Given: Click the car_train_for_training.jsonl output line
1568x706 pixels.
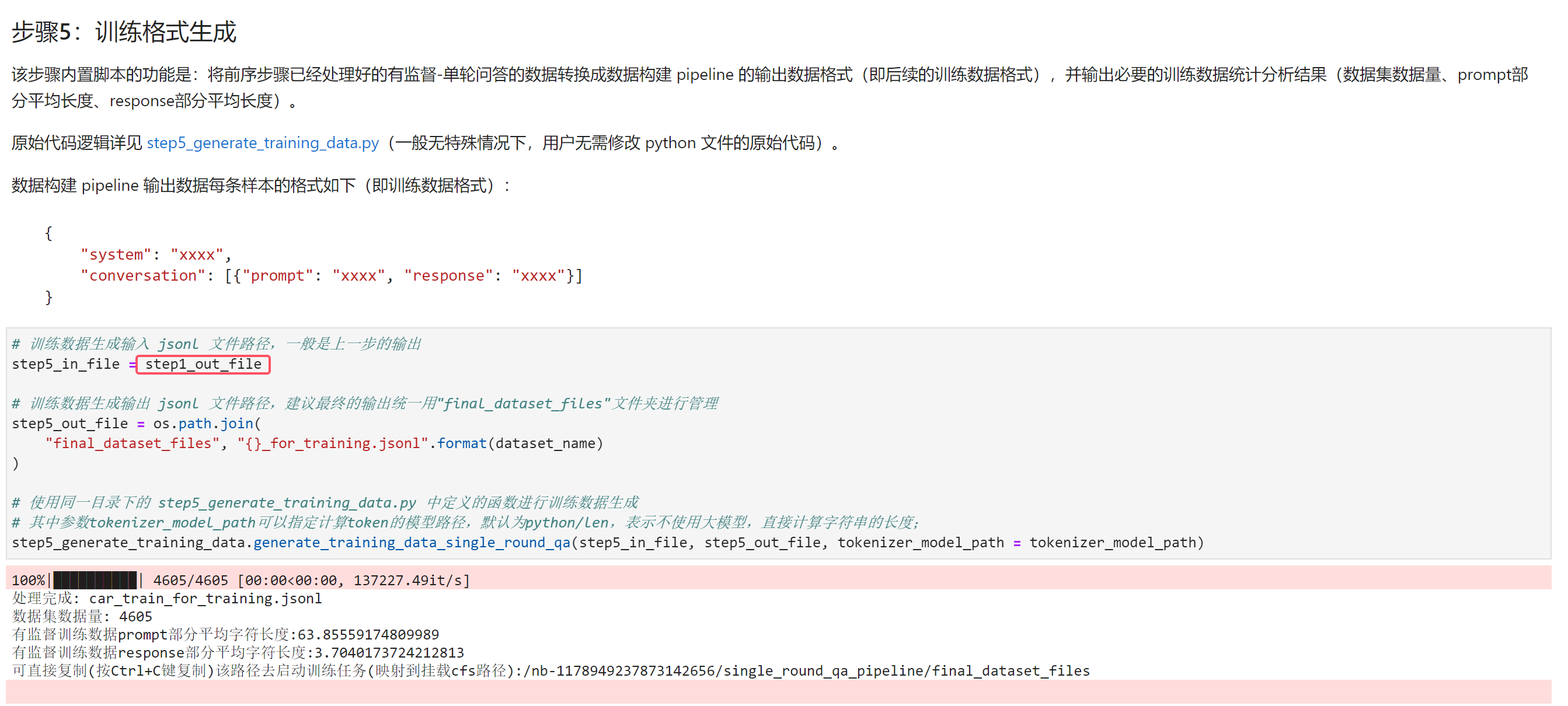Looking at the screenshot, I should [167, 598].
